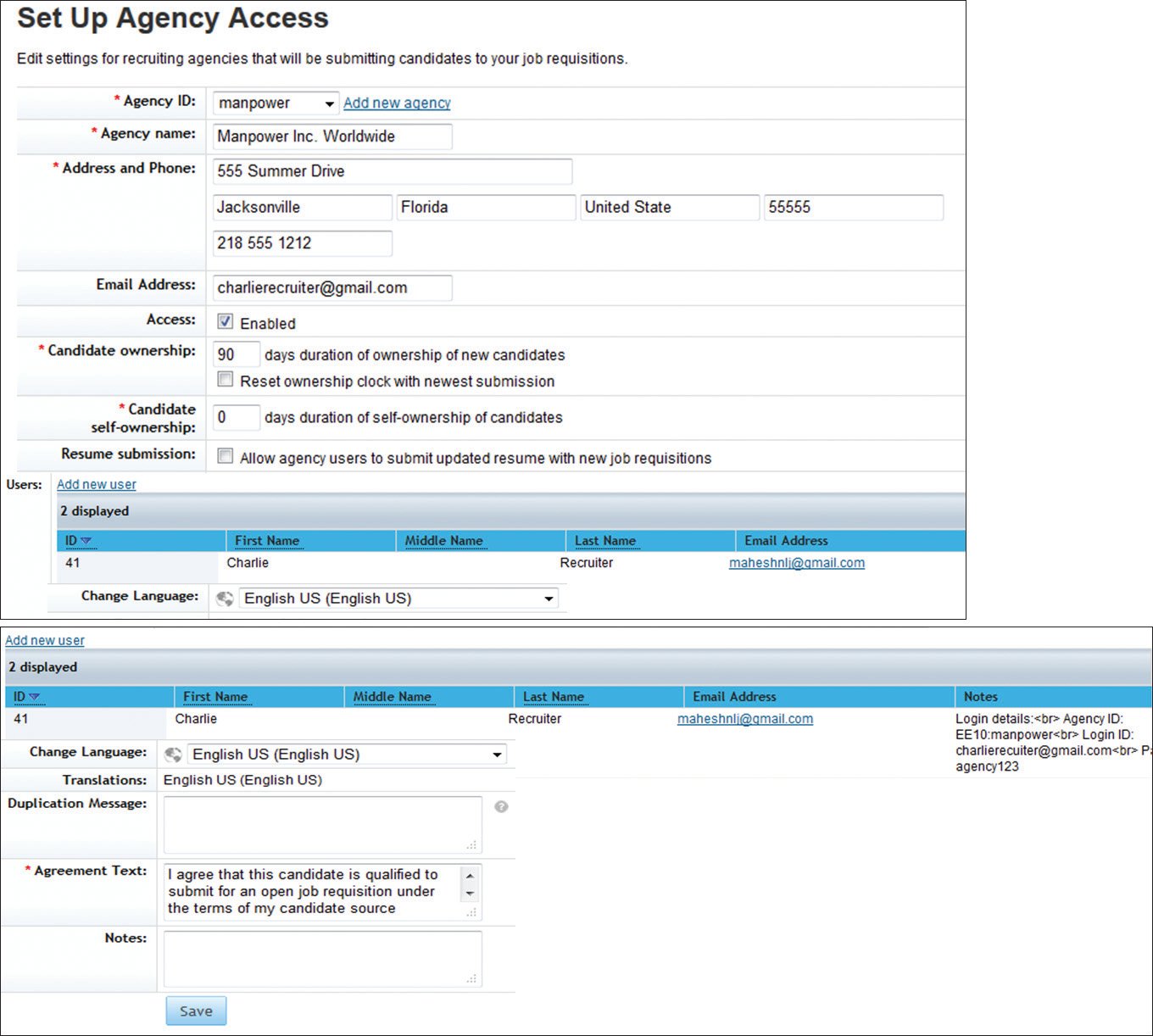Click the 0 days self-ownership field
The height and width of the screenshot is (1036, 1153).
coord(237,417)
